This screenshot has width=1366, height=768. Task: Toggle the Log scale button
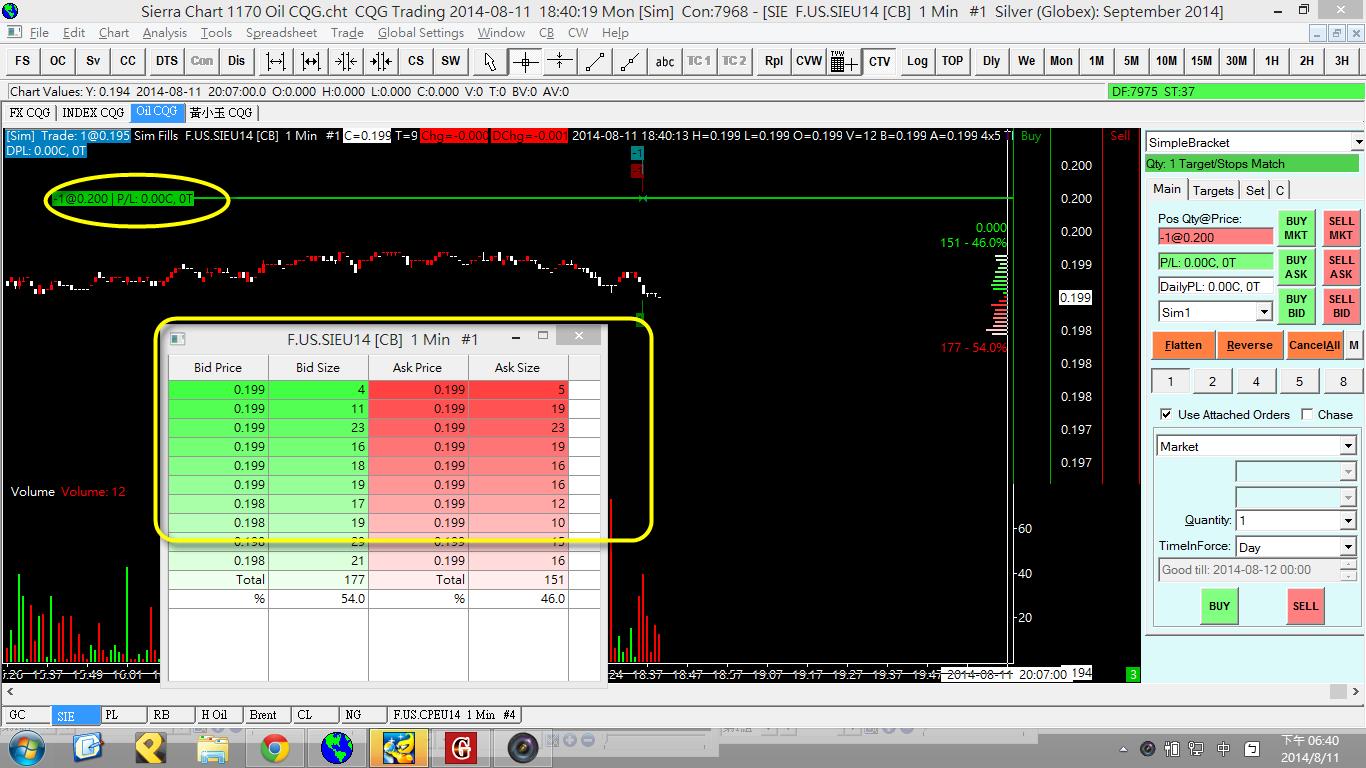917,61
